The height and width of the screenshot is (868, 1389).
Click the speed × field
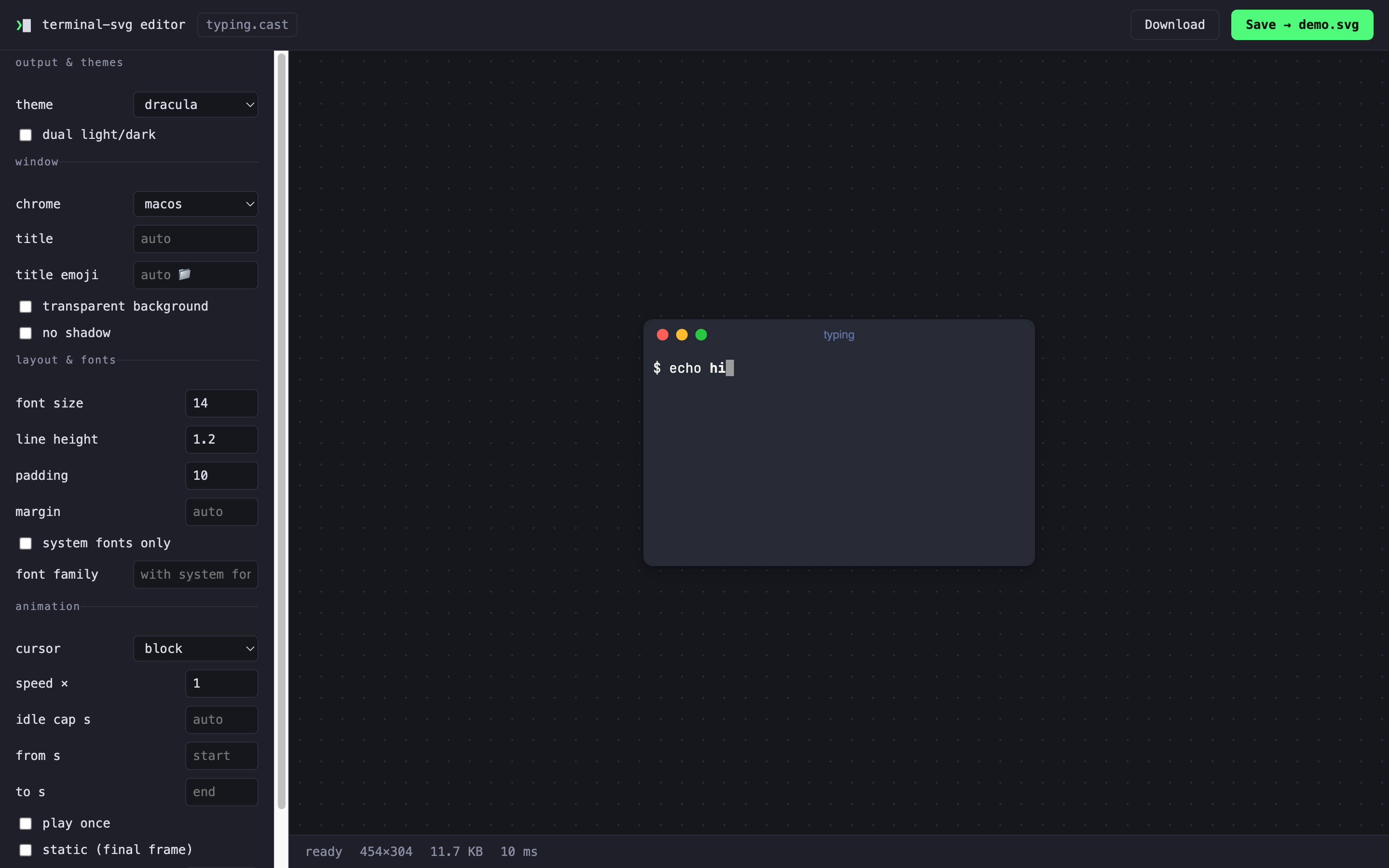(221, 683)
